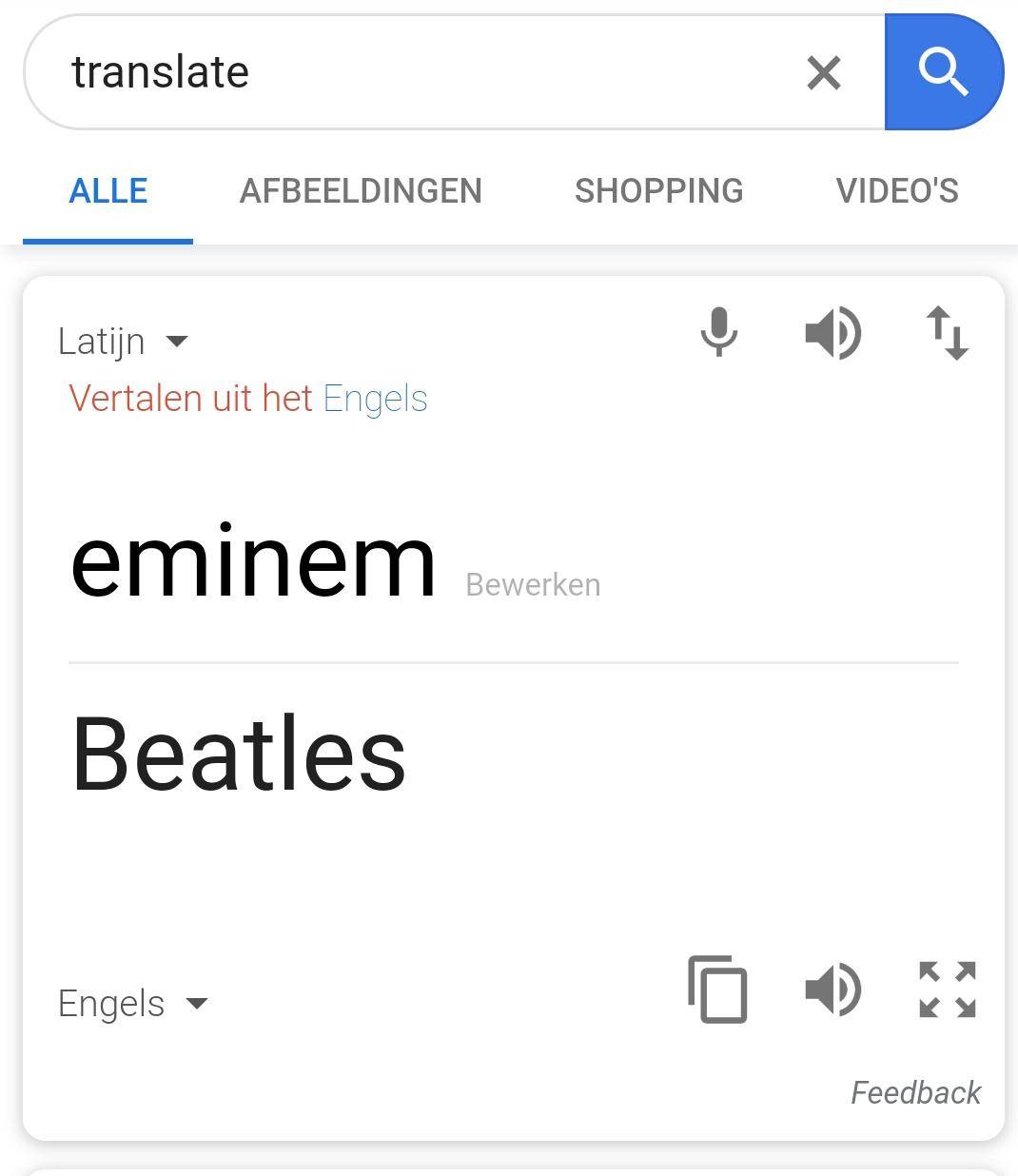This screenshot has height=1176, width=1018.
Task: Open the Feedback link
Action: tap(914, 1092)
